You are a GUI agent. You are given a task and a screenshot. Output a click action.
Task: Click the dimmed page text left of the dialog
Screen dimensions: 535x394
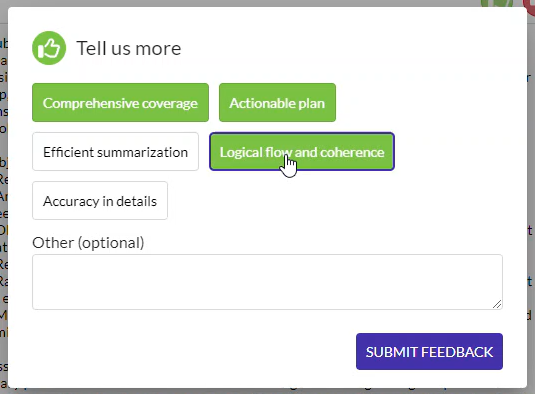point(4,205)
